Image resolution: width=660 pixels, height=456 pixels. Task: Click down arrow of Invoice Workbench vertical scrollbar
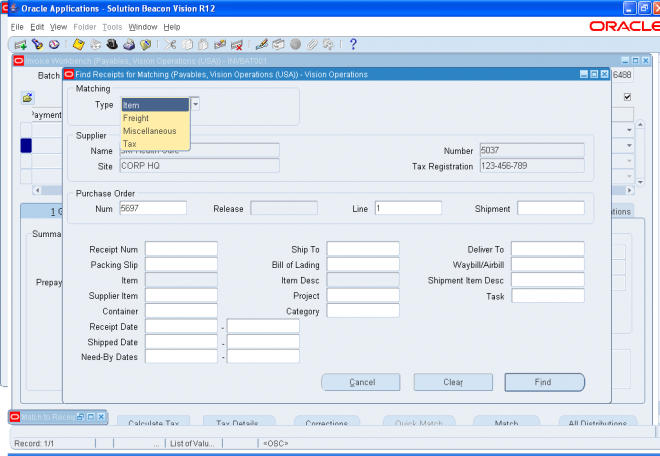[640, 182]
